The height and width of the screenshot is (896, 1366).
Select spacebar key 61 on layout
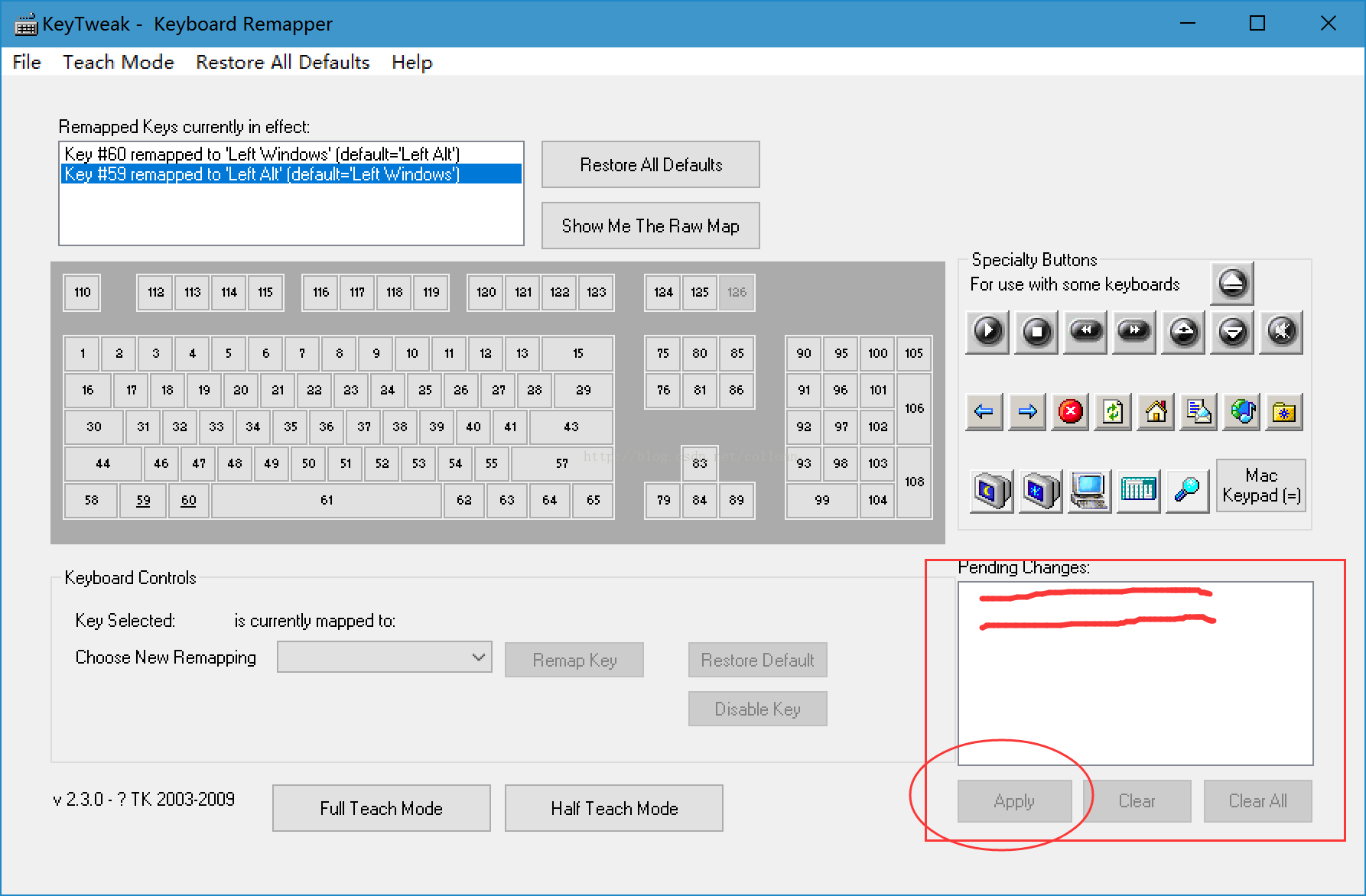(x=327, y=500)
